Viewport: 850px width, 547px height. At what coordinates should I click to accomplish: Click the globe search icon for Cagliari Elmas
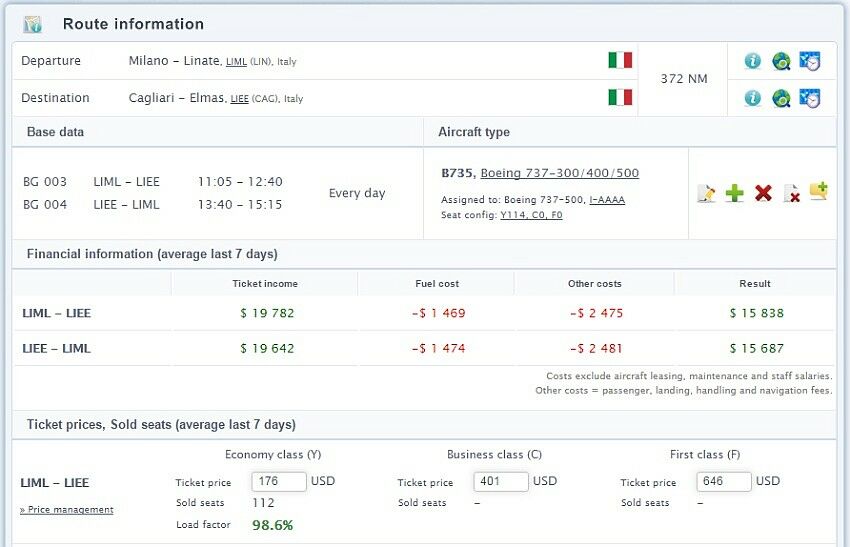click(x=781, y=98)
